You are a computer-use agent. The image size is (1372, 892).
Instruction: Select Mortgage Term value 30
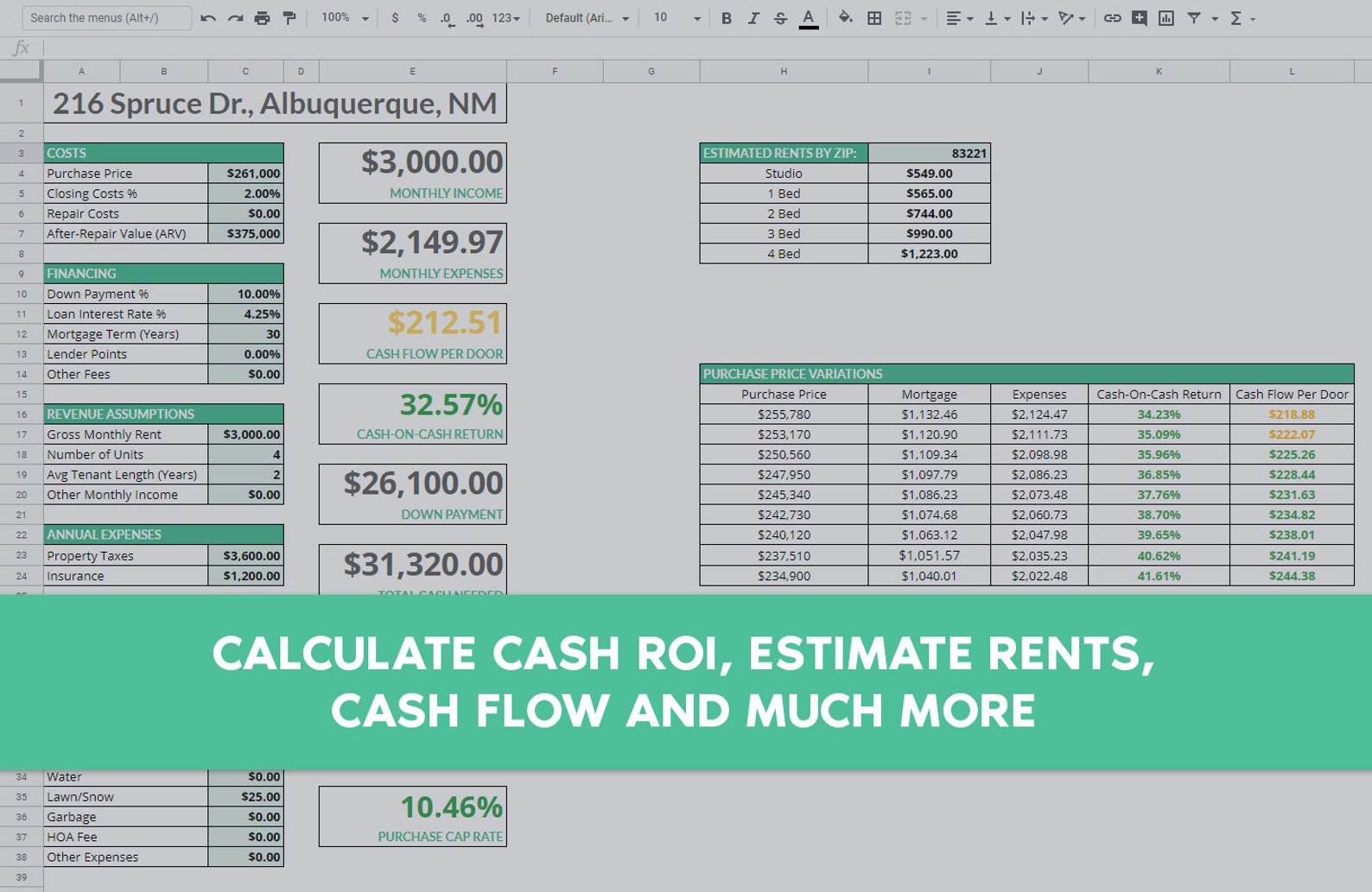click(x=245, y=334)
